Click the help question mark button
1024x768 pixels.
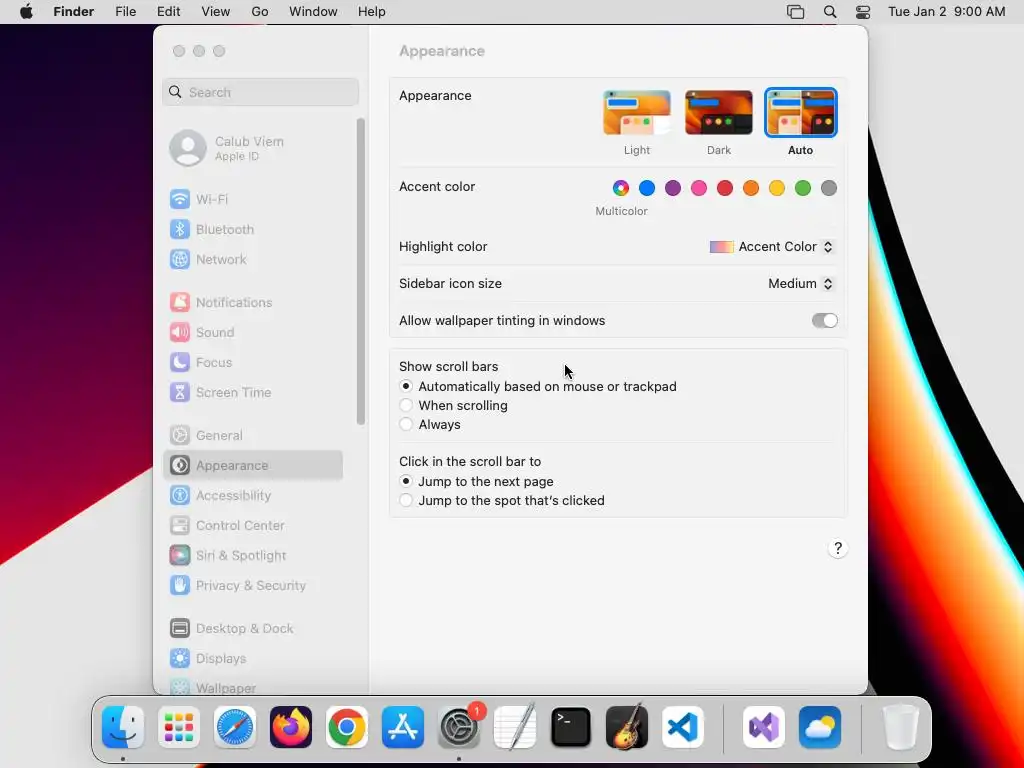click(x=838, y=548)
